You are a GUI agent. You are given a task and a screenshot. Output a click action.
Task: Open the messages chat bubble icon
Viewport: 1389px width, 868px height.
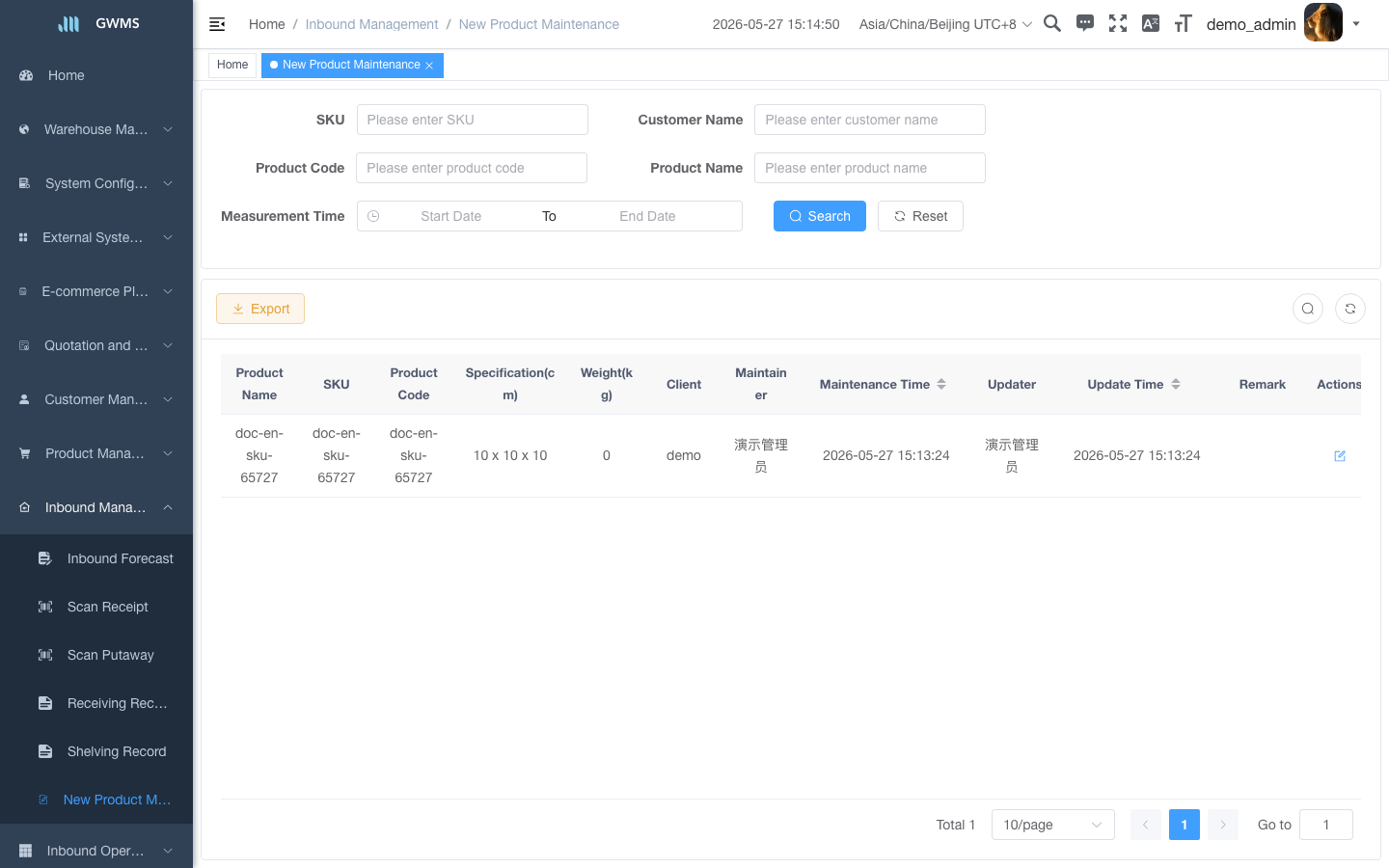(1085, 23)
